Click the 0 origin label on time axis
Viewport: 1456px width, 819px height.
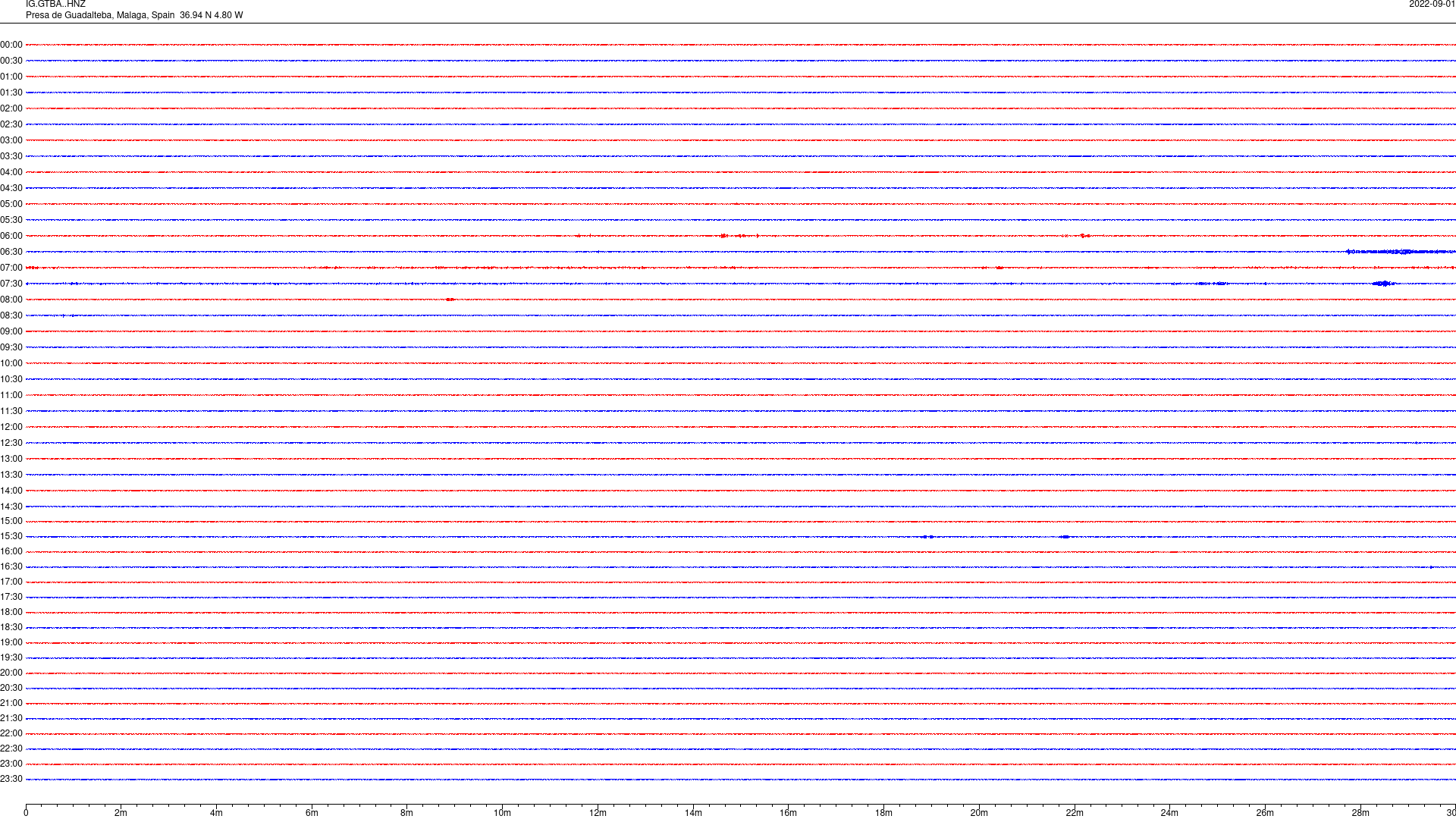pyautogui.click(x=26, y=813)
